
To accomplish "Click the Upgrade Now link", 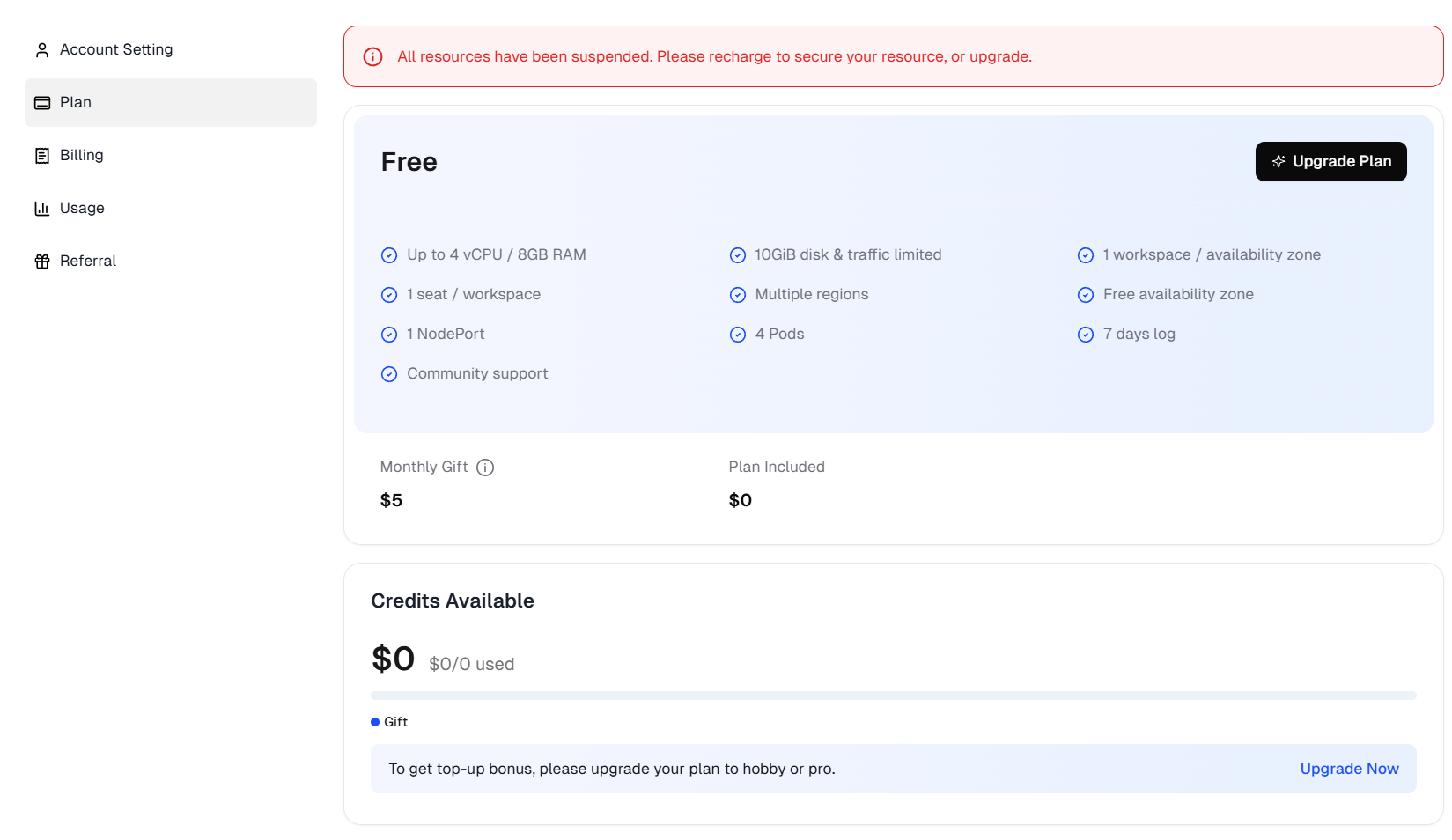I will point(1349,769).
